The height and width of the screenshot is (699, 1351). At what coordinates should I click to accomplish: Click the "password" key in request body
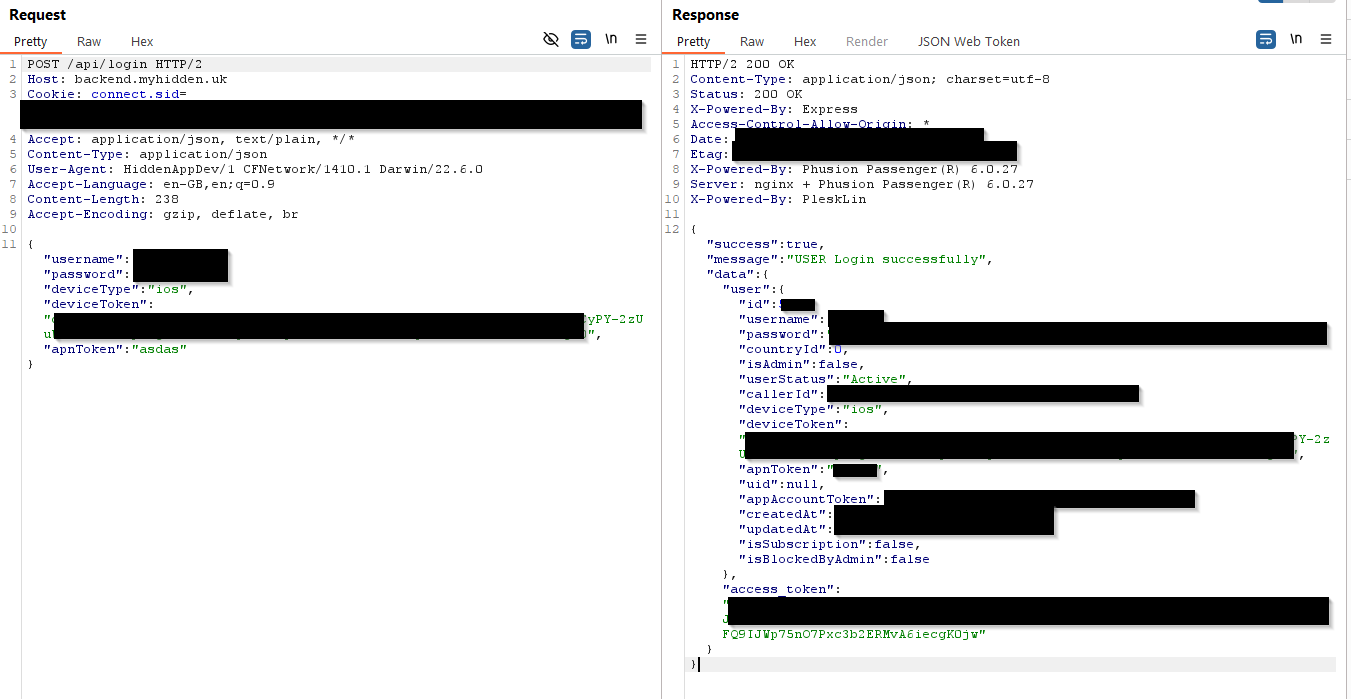[x=84, y=274]
